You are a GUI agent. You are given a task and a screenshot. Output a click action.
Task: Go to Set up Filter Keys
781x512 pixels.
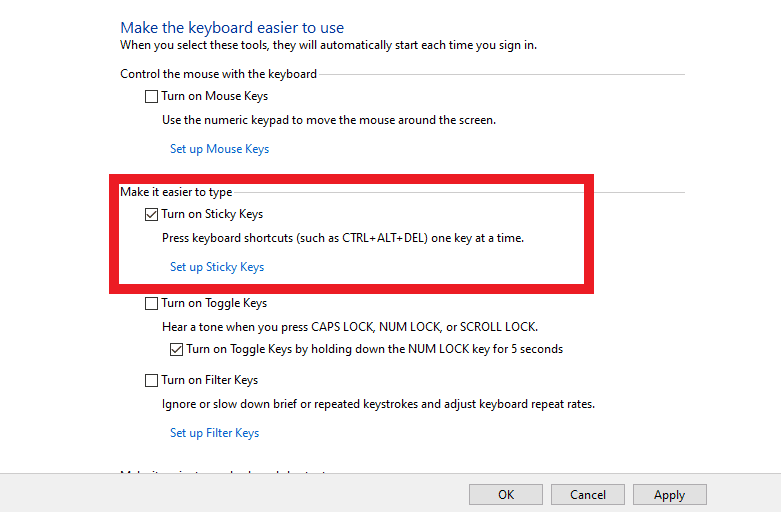(x=214, y=433)
